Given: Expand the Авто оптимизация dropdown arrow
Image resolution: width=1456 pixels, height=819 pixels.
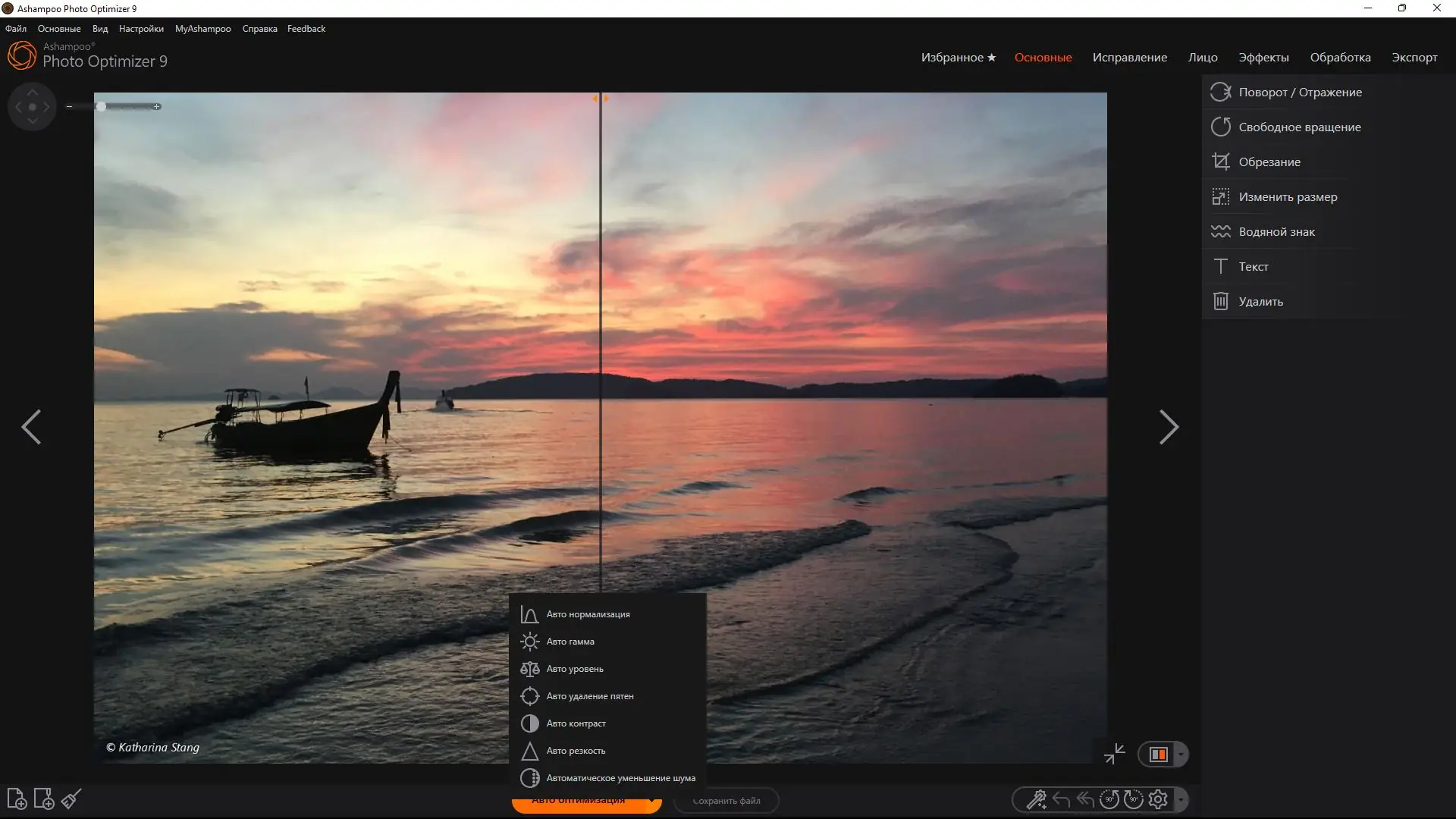Looking at the screenshot, I should pos(651,802).
